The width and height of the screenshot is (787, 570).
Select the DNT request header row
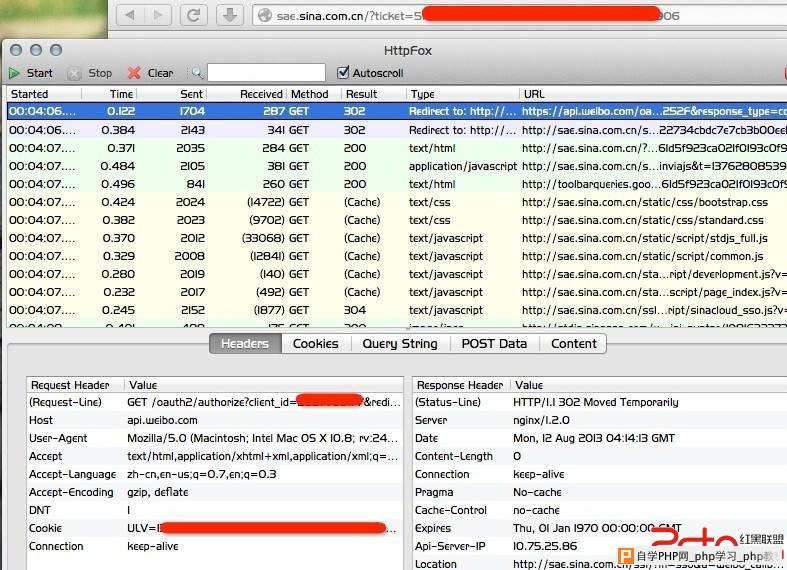[x=215, y=510]
